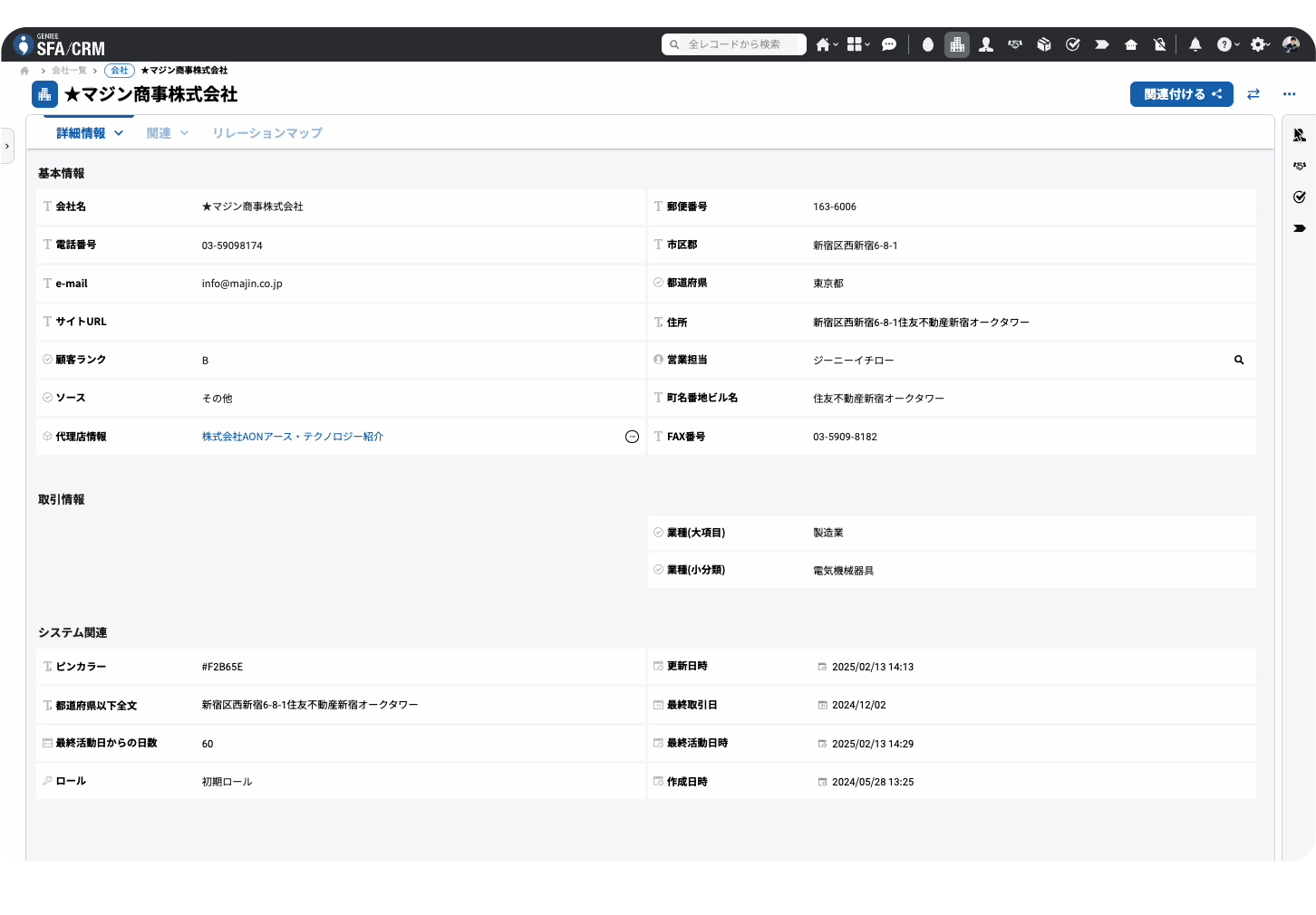1316x915 pixels.
Task: Click the 更新日時 value 2025/02/13 14:13
Action: click(x=873, y=667)
